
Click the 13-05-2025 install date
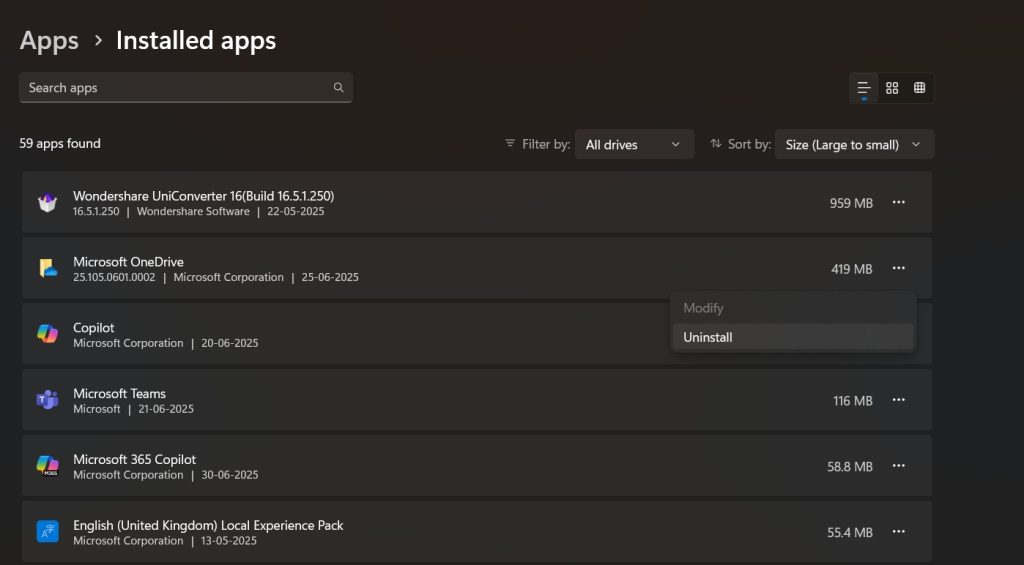tap(229, 541)
